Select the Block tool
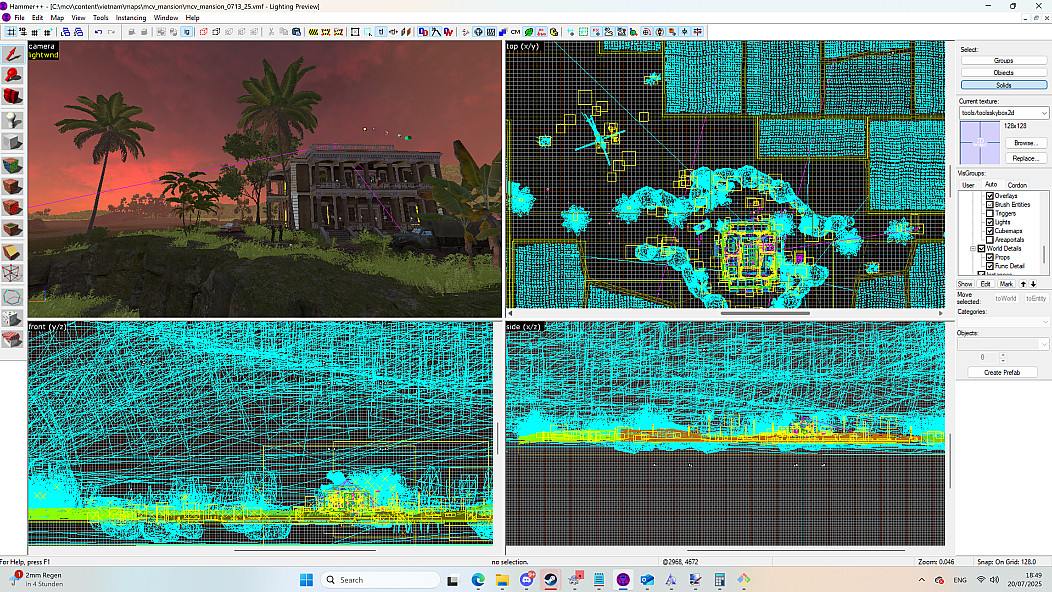This screenshot has height=592, width=1052. (x=13, y=141)
